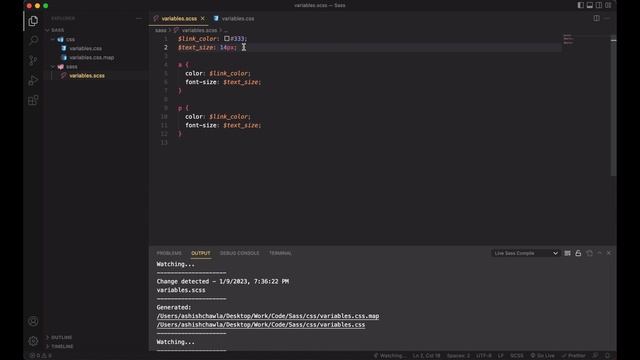The width and height of the screenshot is (640, 360).
Task: Click line number 13 in the gutter
Action: [164, 142]
